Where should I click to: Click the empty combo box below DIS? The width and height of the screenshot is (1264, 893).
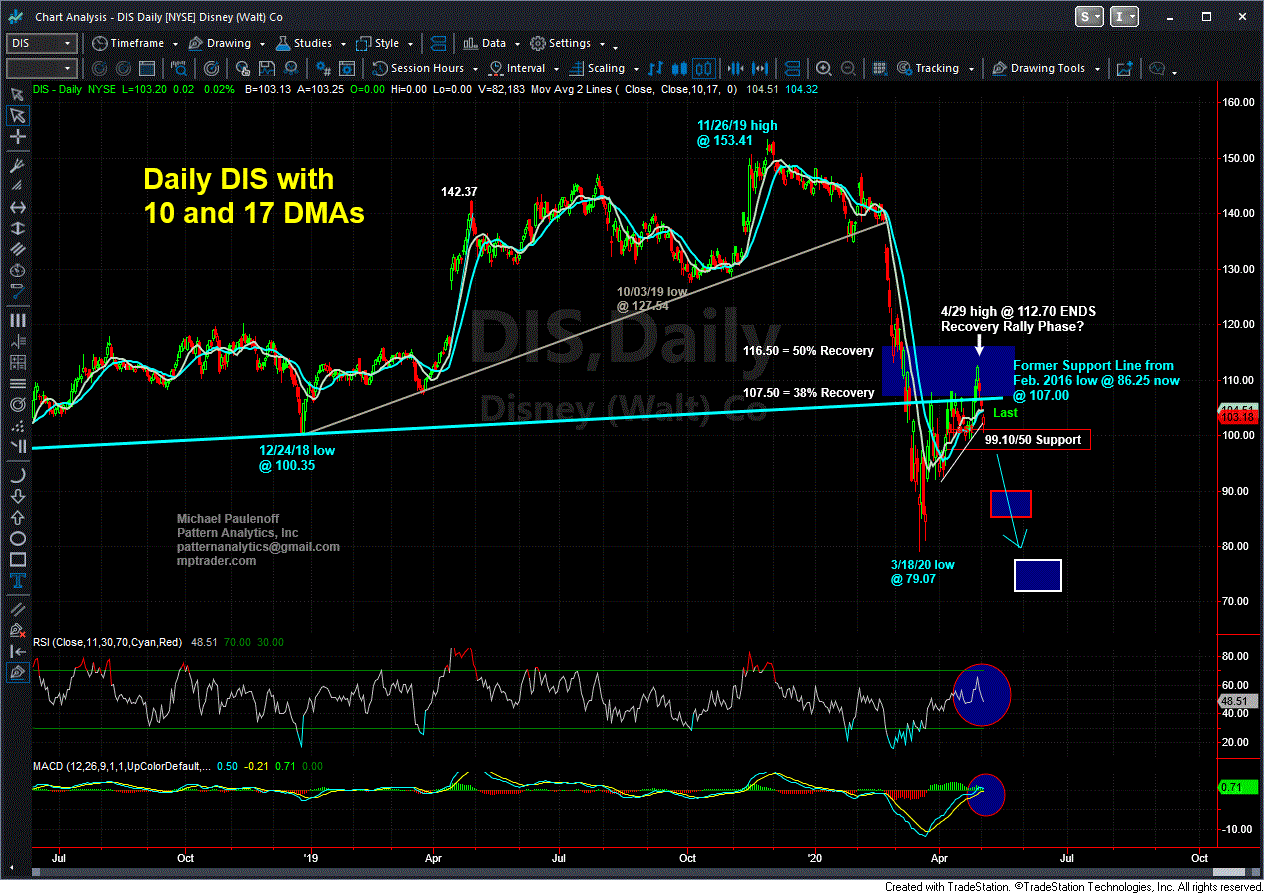41,68
